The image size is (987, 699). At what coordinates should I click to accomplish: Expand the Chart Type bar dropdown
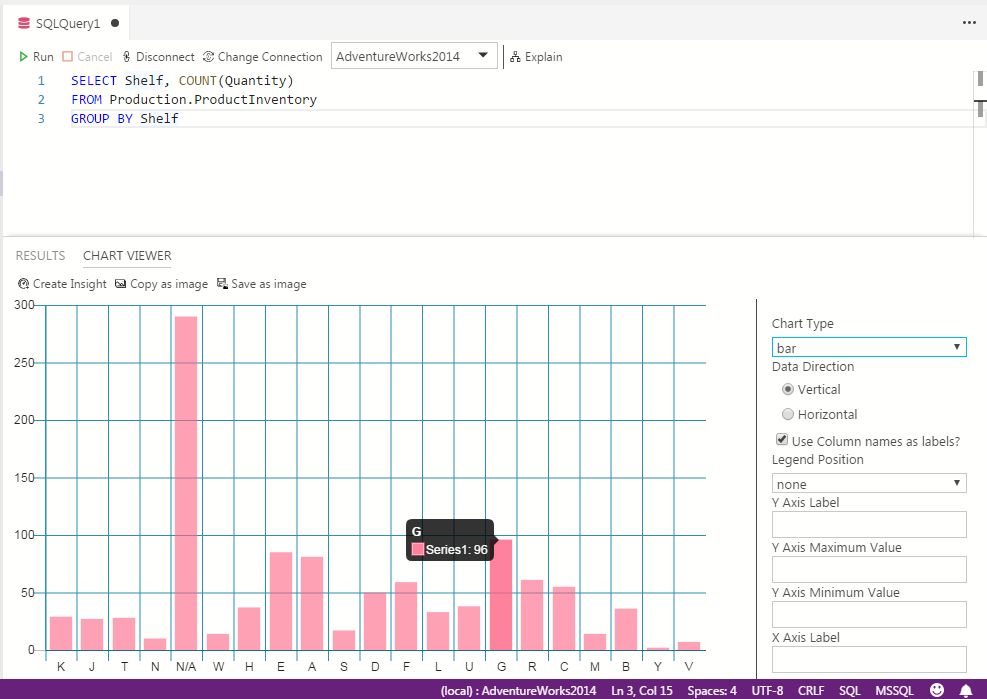[869, 348]
